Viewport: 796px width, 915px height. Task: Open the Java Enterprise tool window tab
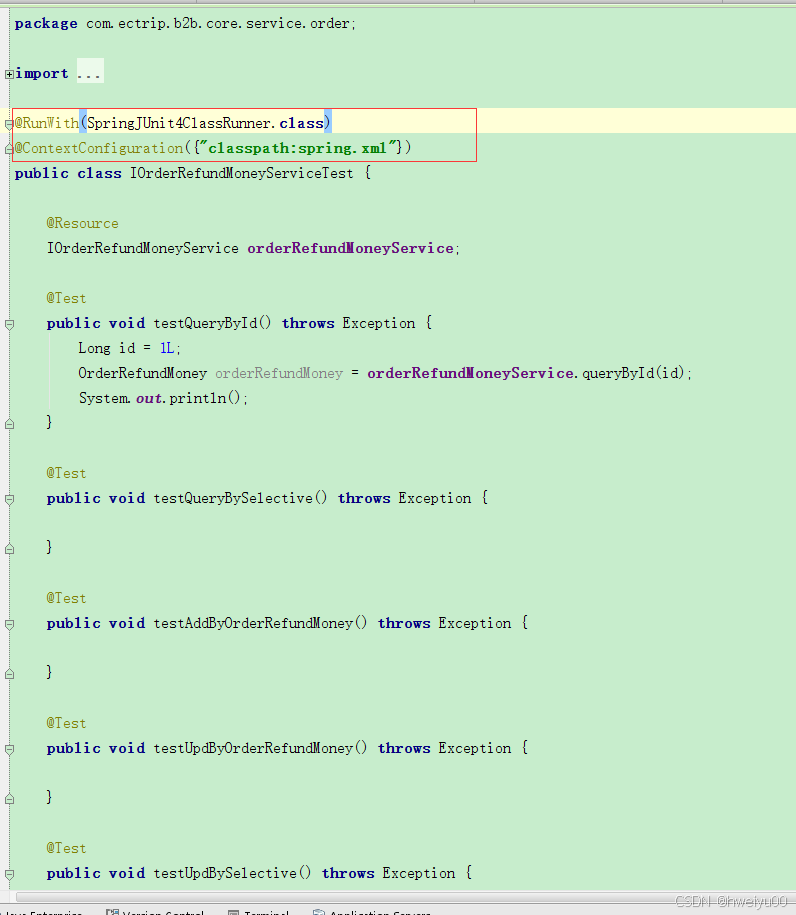40,912
